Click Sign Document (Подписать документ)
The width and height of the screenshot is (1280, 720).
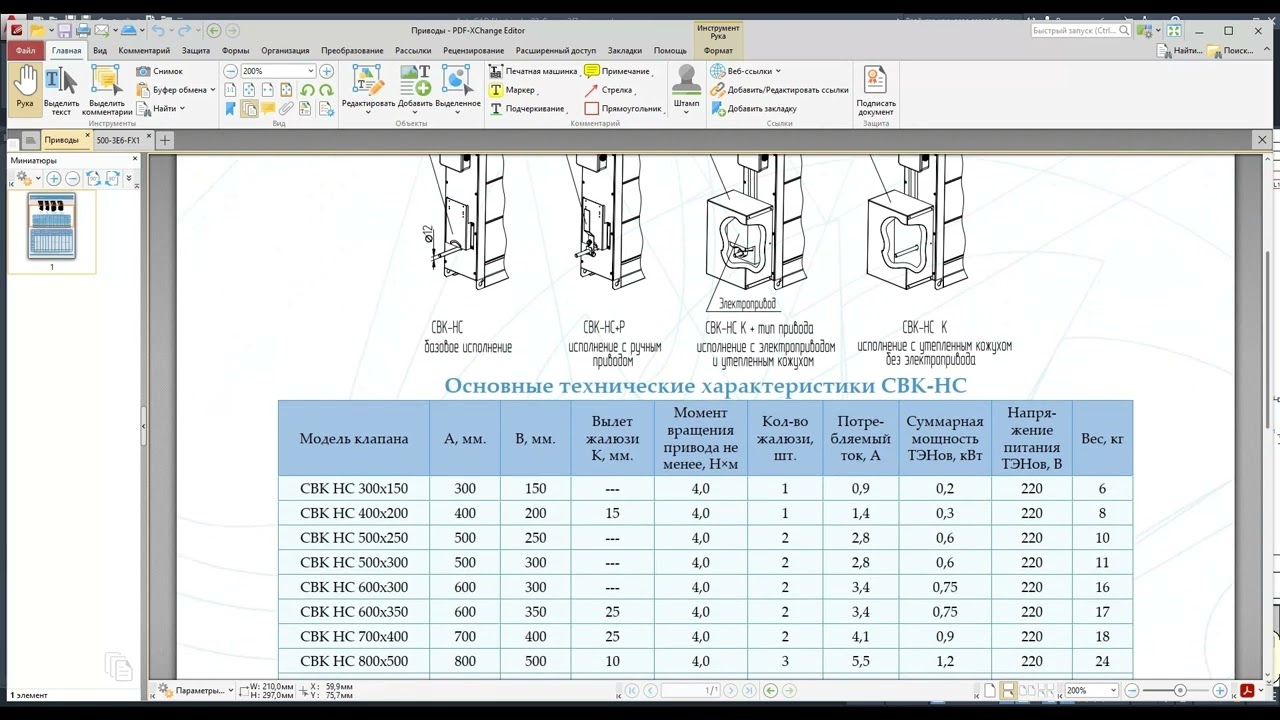875,90
